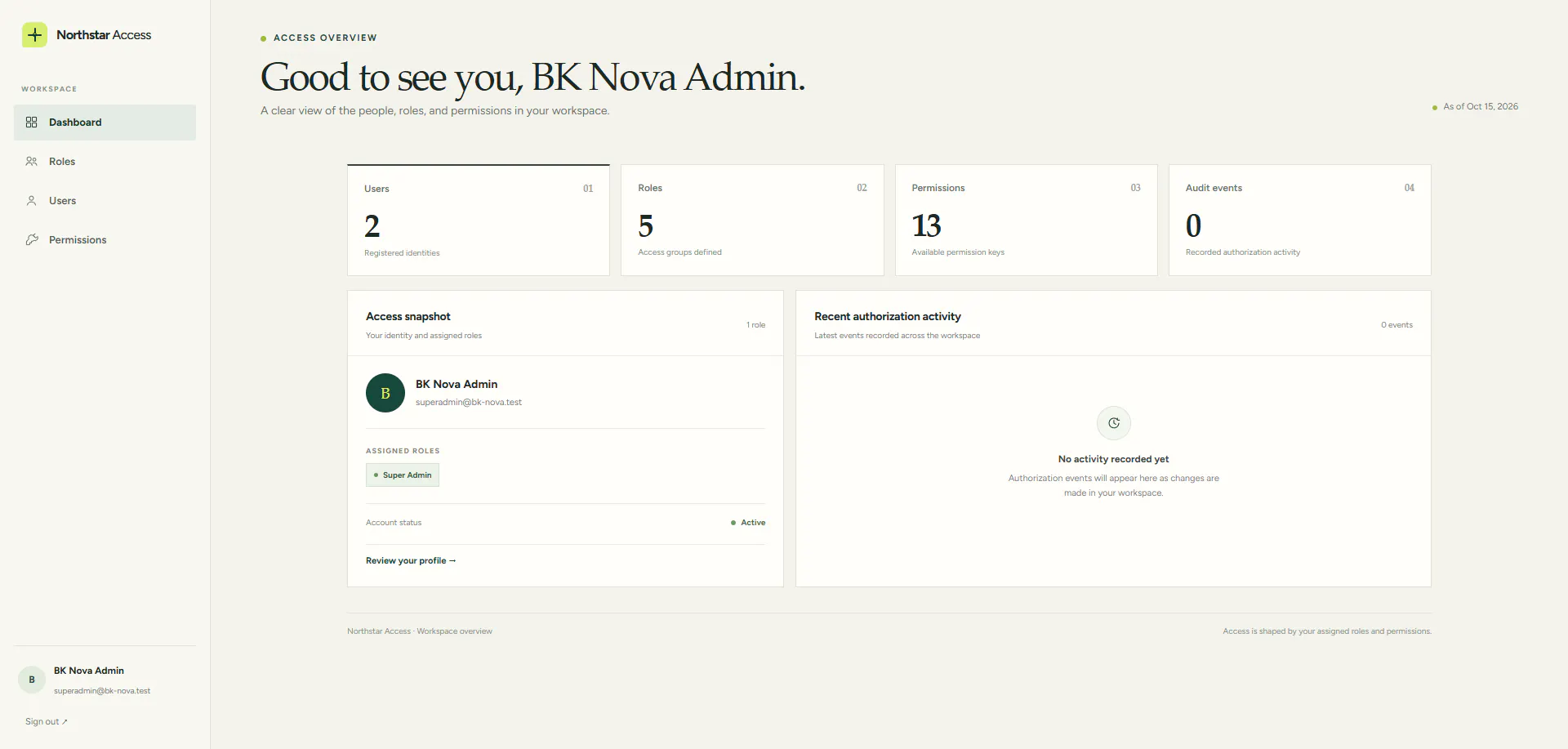Click the Access snapshot heading

pyautogui.click(x=408, y=317)
